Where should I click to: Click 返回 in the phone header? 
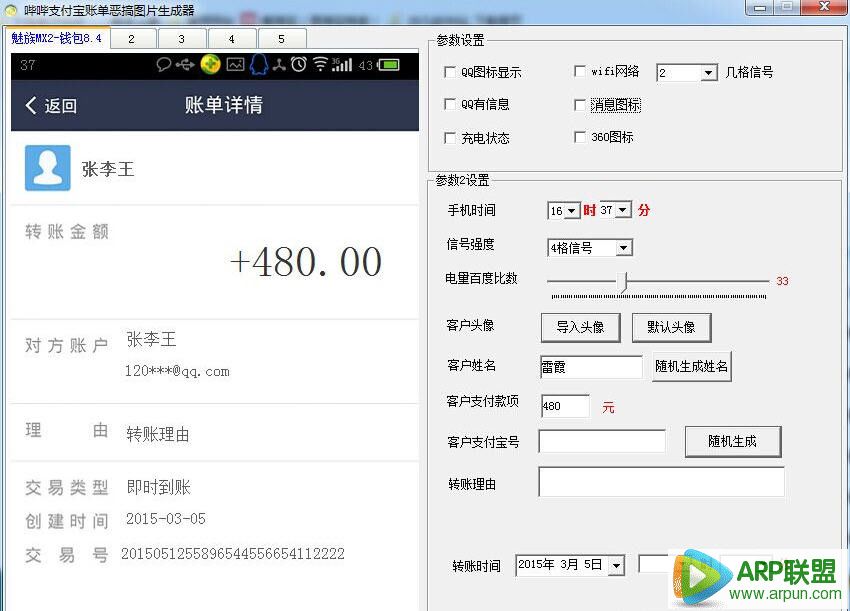[x=60, y=106]
